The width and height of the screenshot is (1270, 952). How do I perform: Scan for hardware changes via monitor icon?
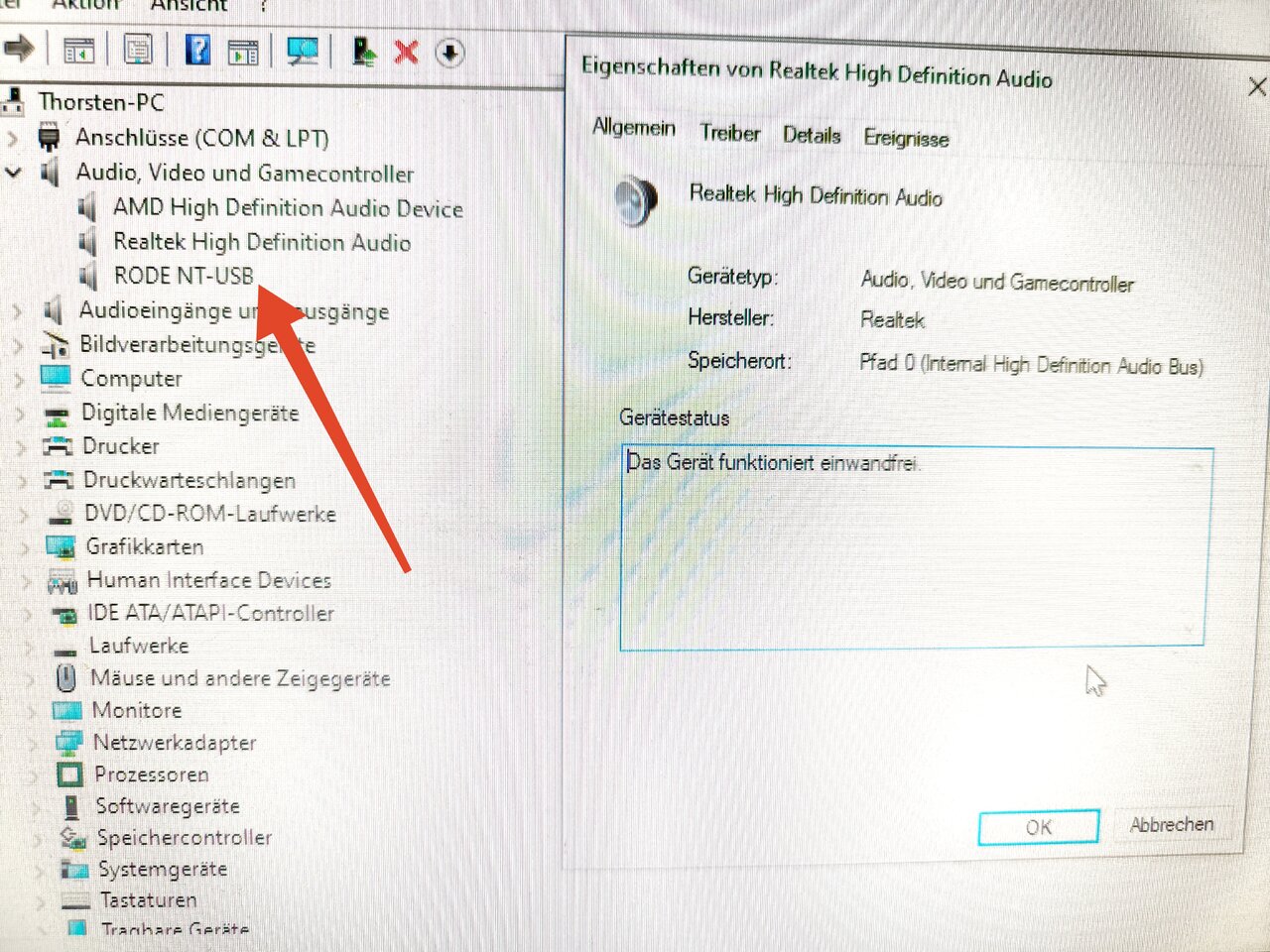(x=303, y=51)
